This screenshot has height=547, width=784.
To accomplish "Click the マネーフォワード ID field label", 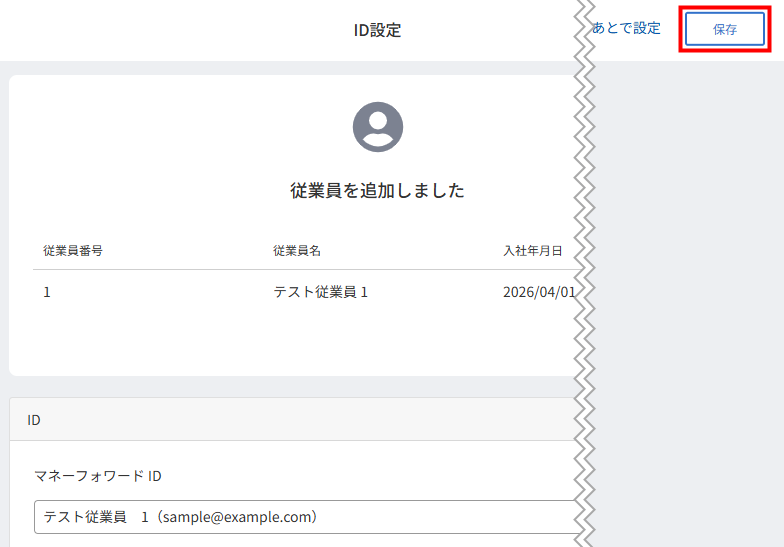I will (98, 476).
